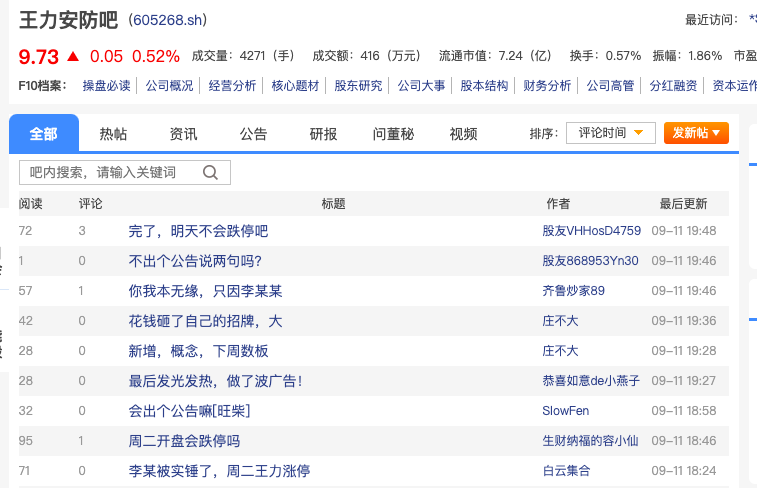
Task: Switch to the 资讯 tab
Action: tap(183, 134)
